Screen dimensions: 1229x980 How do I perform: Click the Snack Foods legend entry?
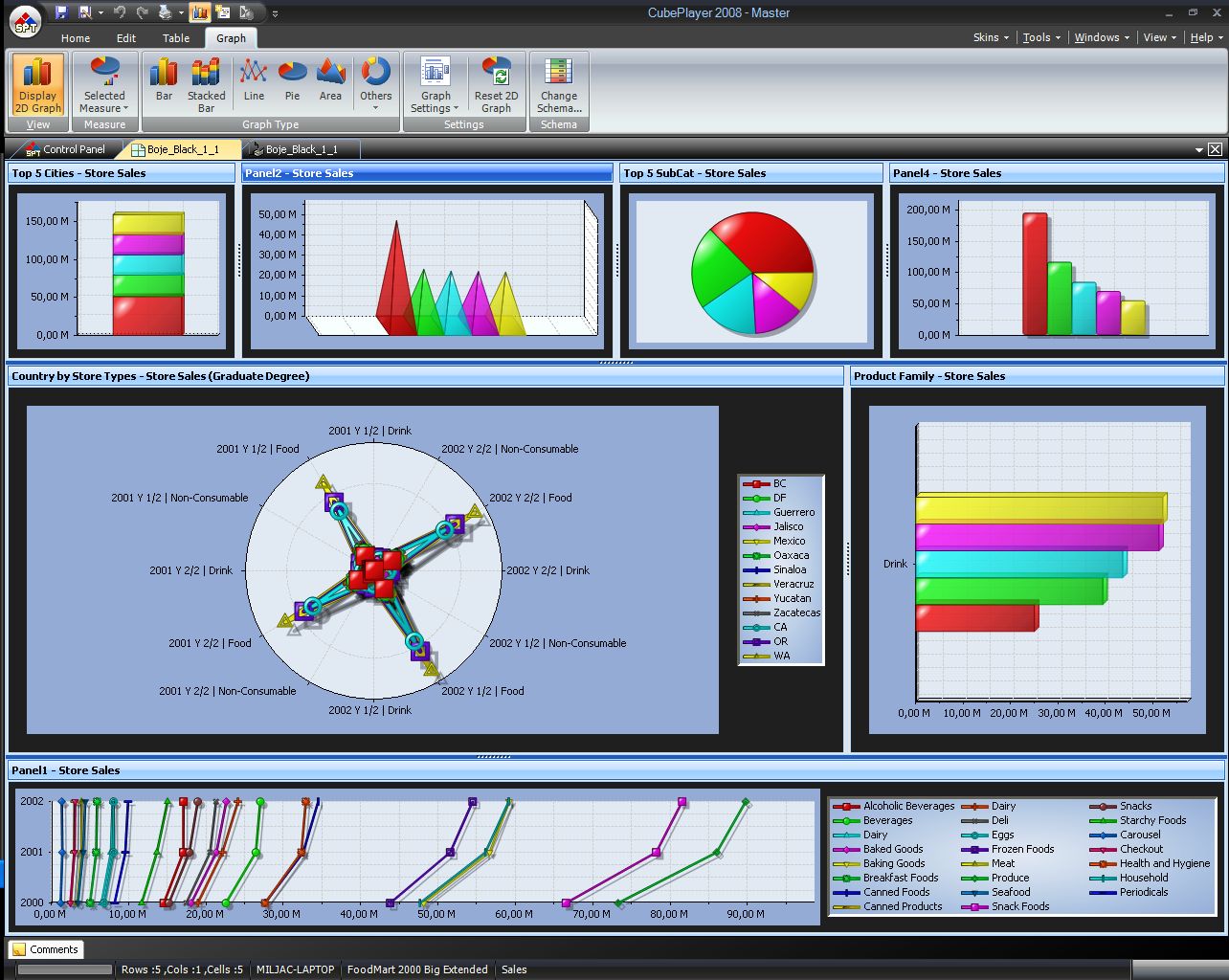tap(1005, 906)
